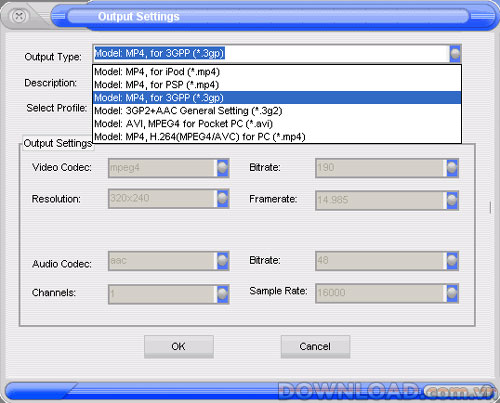Expand the Audio Codec dropdown
Viewport: 500px width, 403px height.
223,260
